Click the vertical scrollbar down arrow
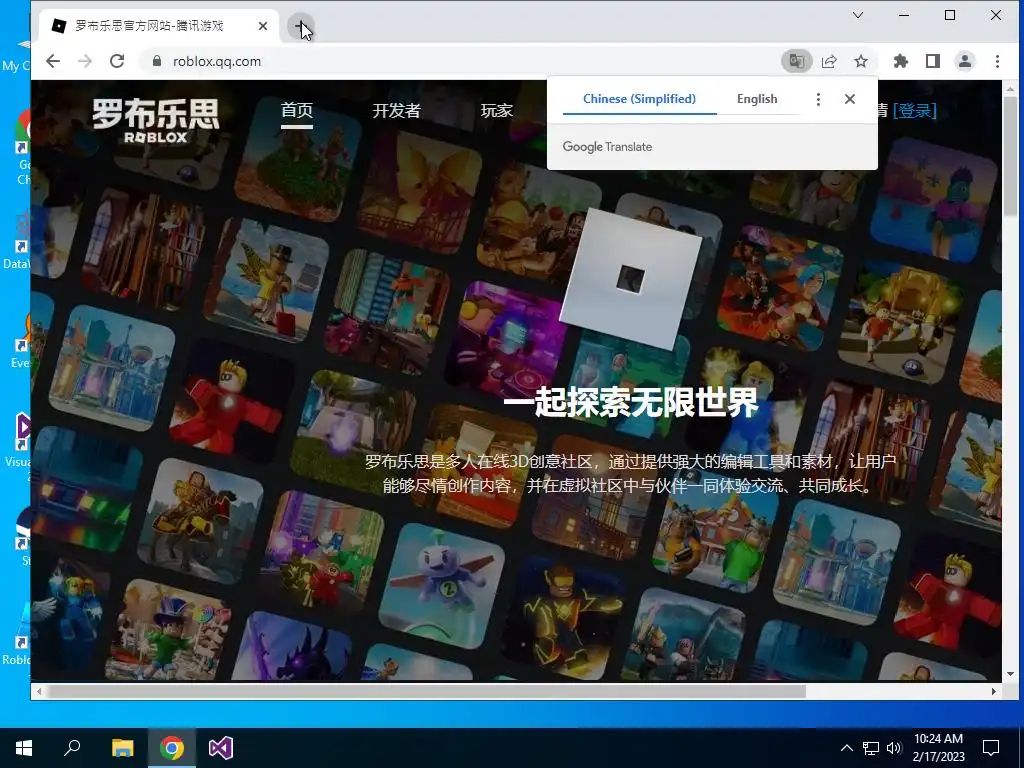The height and width of the screenshot is (768, 1024). [x=1010, y=674]
